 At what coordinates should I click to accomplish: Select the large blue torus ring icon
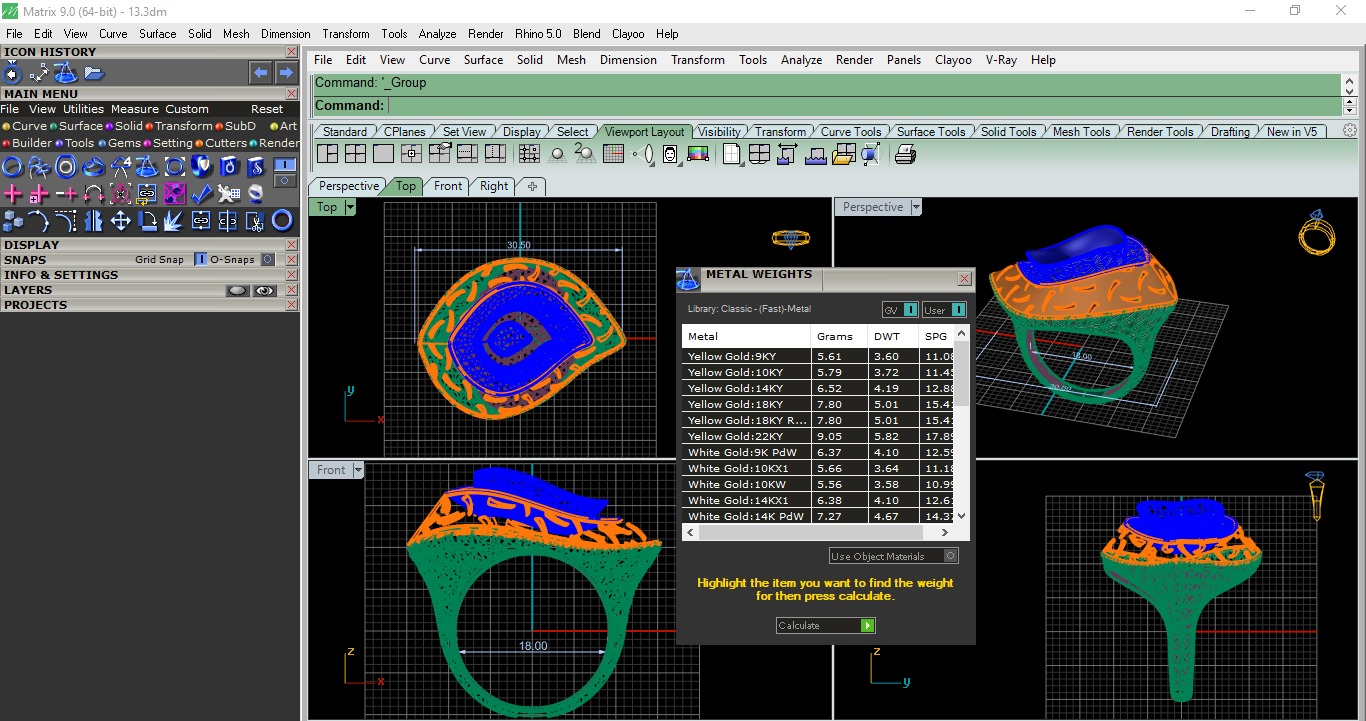click(x=283, y=220)
